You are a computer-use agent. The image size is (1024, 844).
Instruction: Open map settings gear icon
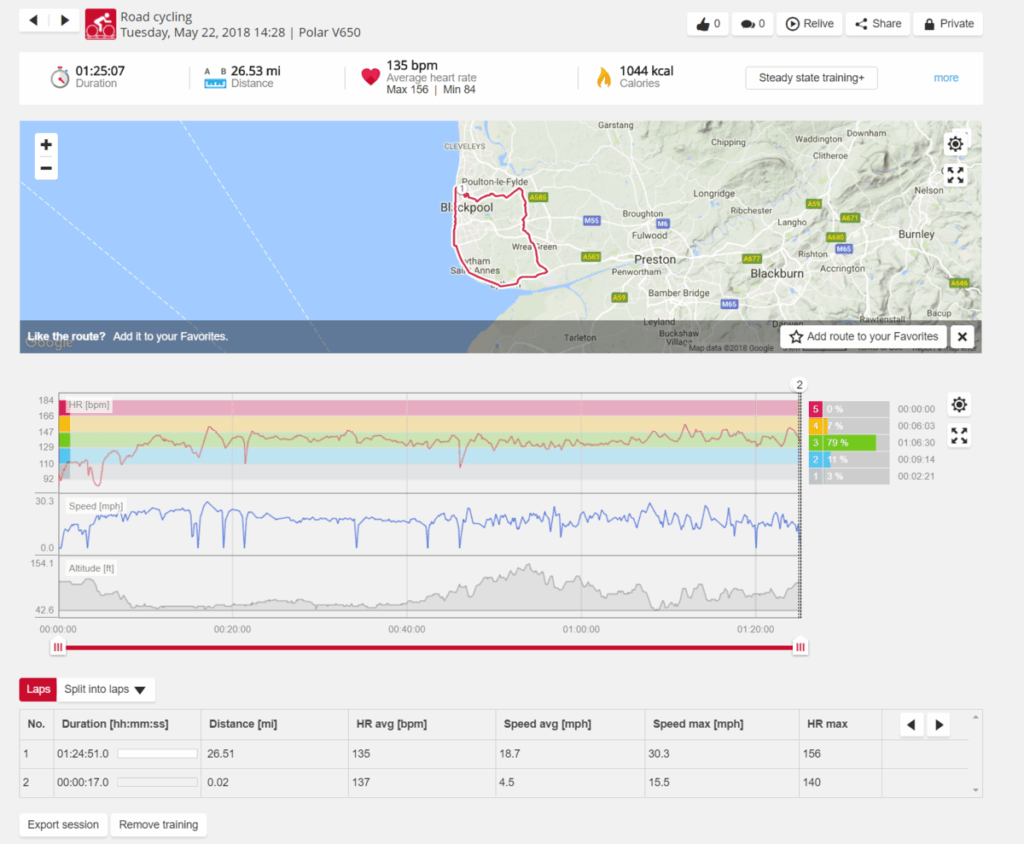point(955,144)
